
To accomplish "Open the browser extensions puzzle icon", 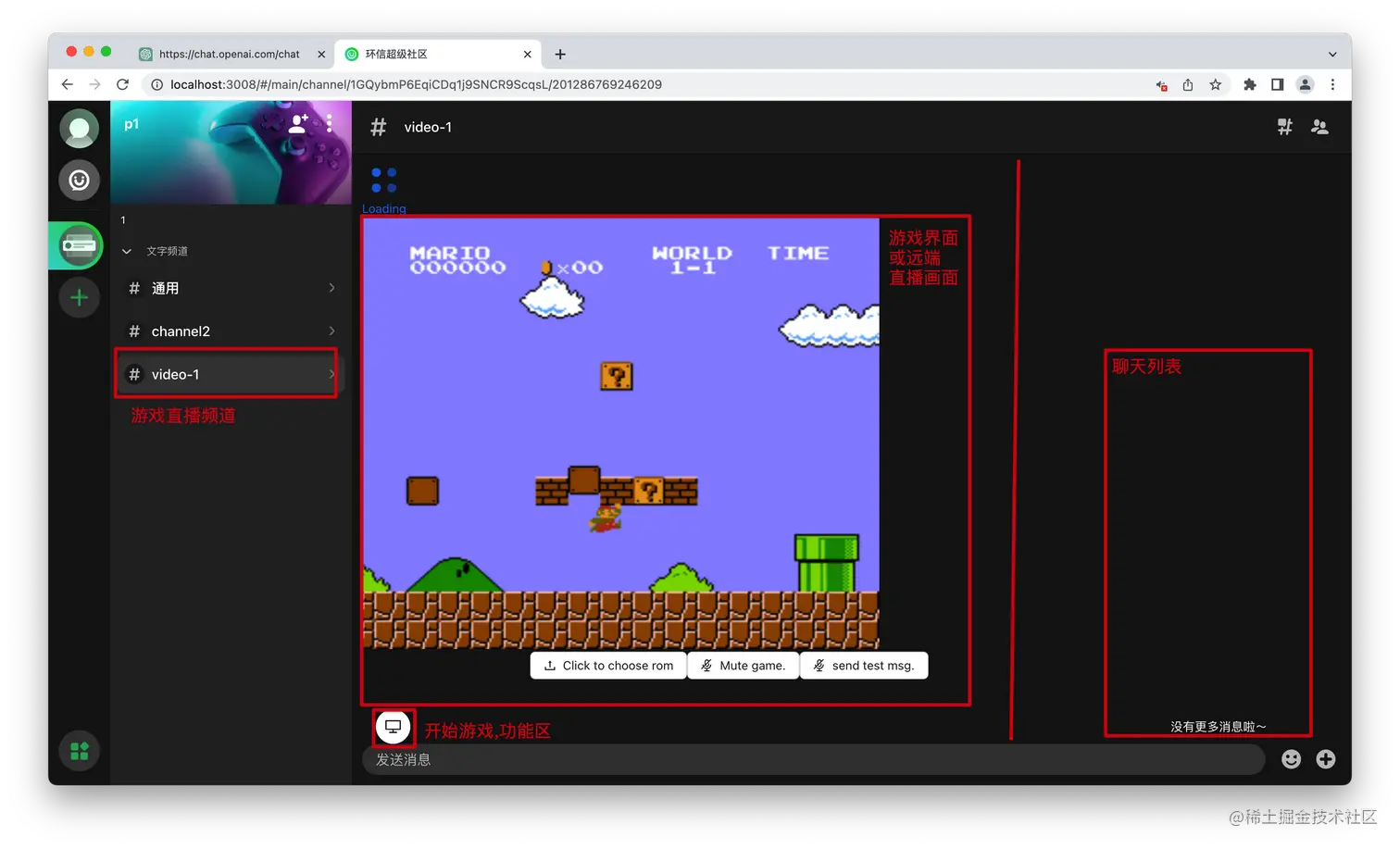I will pyautogui.click(x=1250, y=84).
